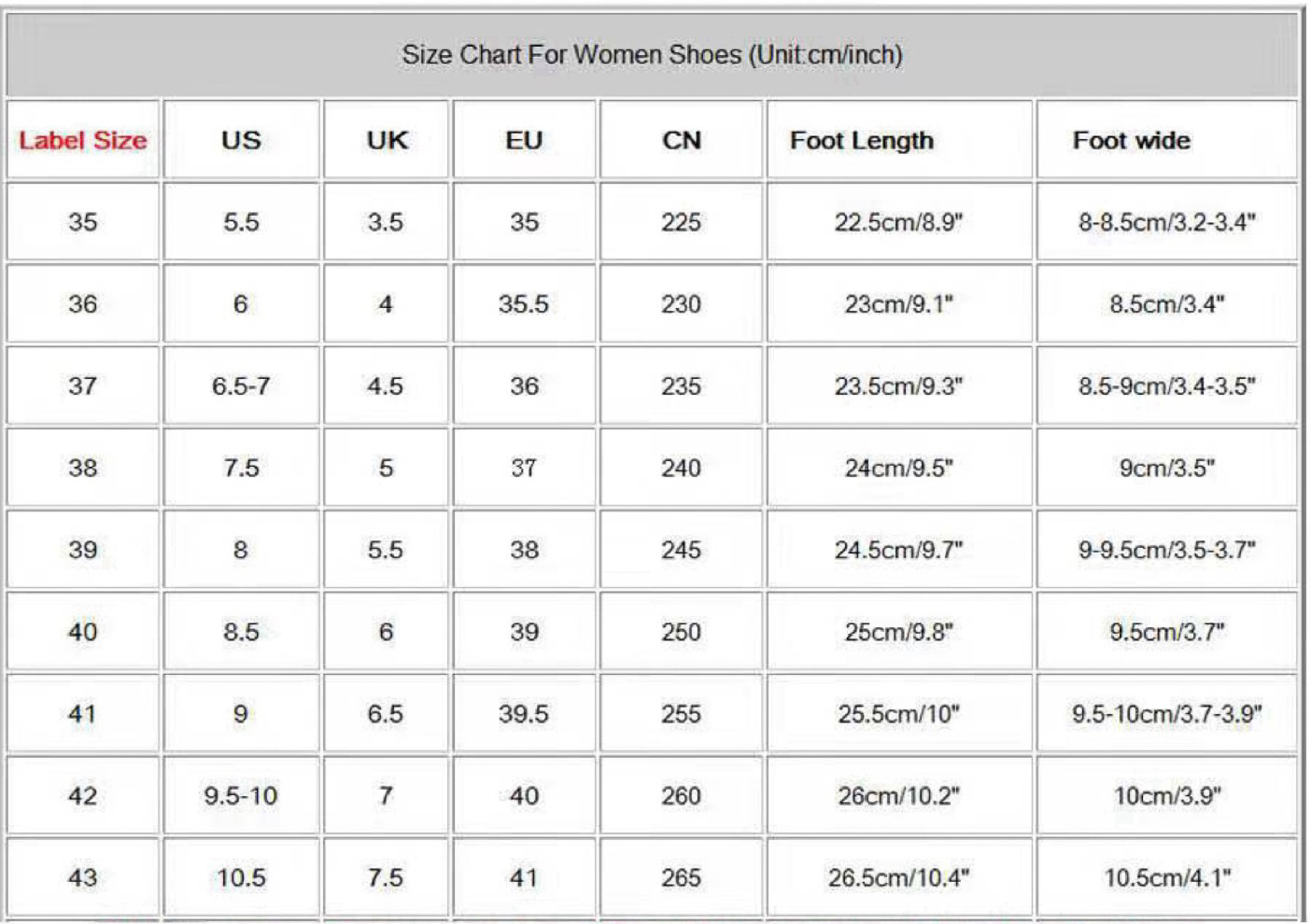Click the Foot wide column header
Image resolution: width=1311 pixels, height=924 pixels.
(x=1131, y=141)
